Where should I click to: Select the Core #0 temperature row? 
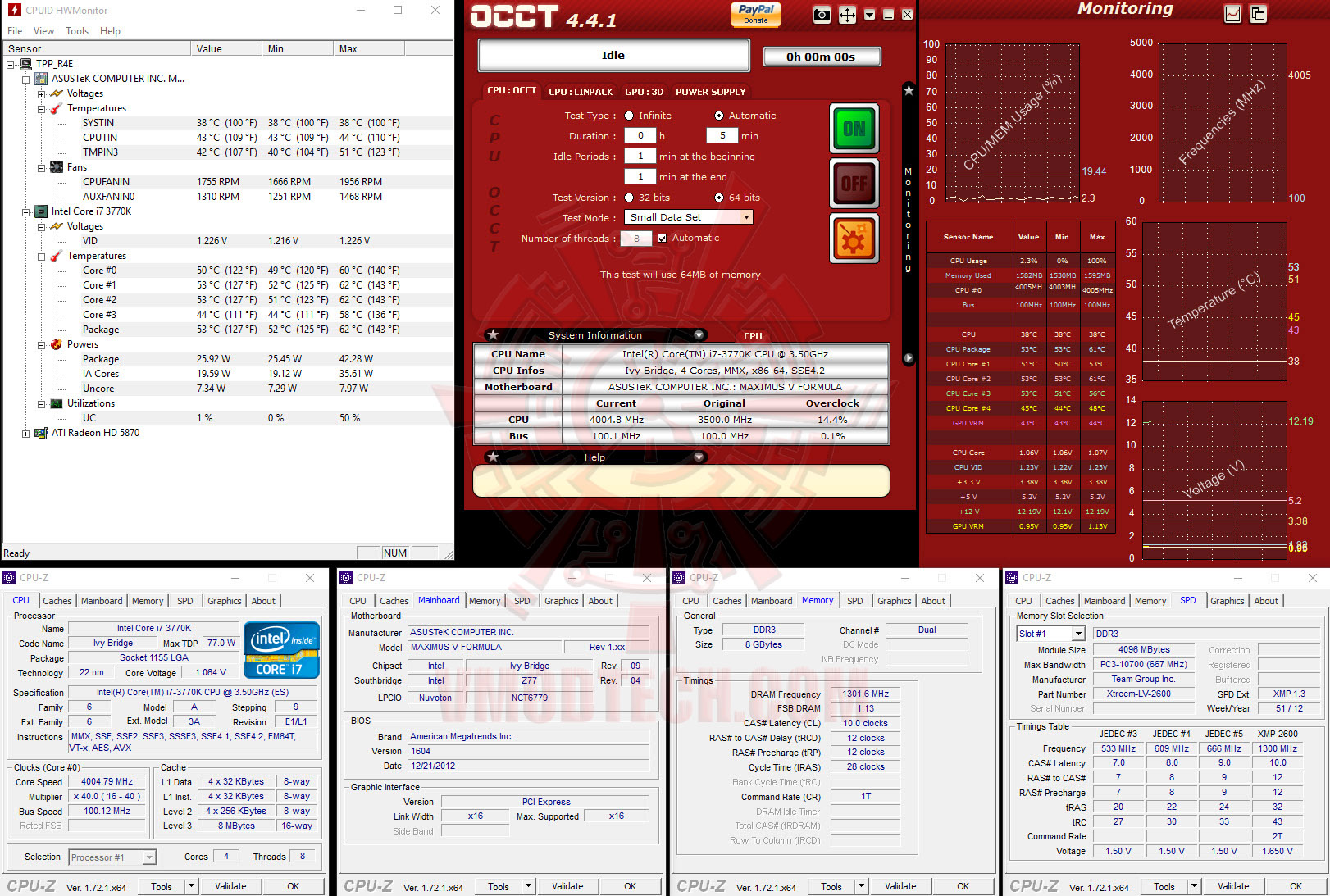tap(228, 271)
